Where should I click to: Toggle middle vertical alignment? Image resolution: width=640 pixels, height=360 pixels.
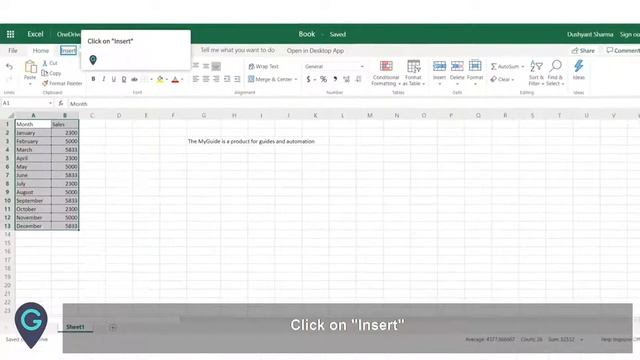[206, 66]
